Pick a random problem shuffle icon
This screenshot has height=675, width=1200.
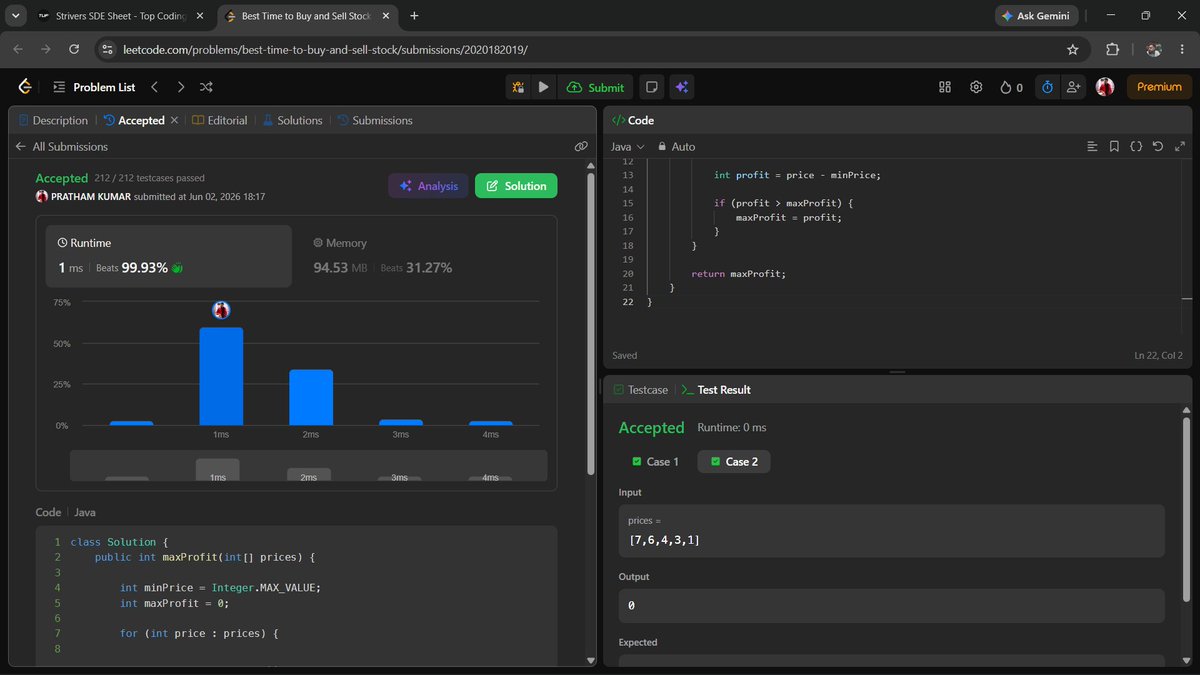pyautogui.click(x=206, y=87)
